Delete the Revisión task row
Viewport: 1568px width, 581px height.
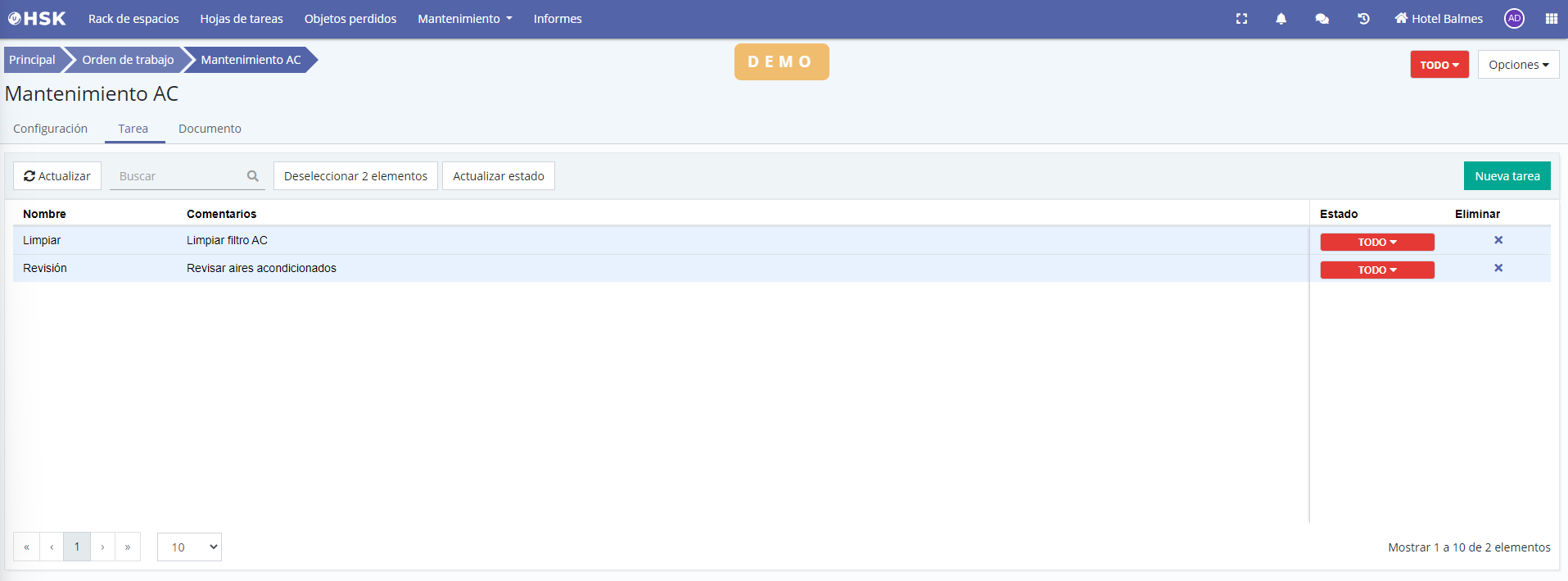click(1498, 268)
